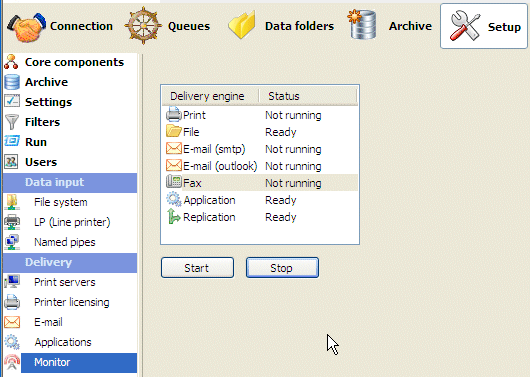Click the E-mail envelope icon in sidebar
The width and height of the screenshot is (530, 377).
[12, 322]
